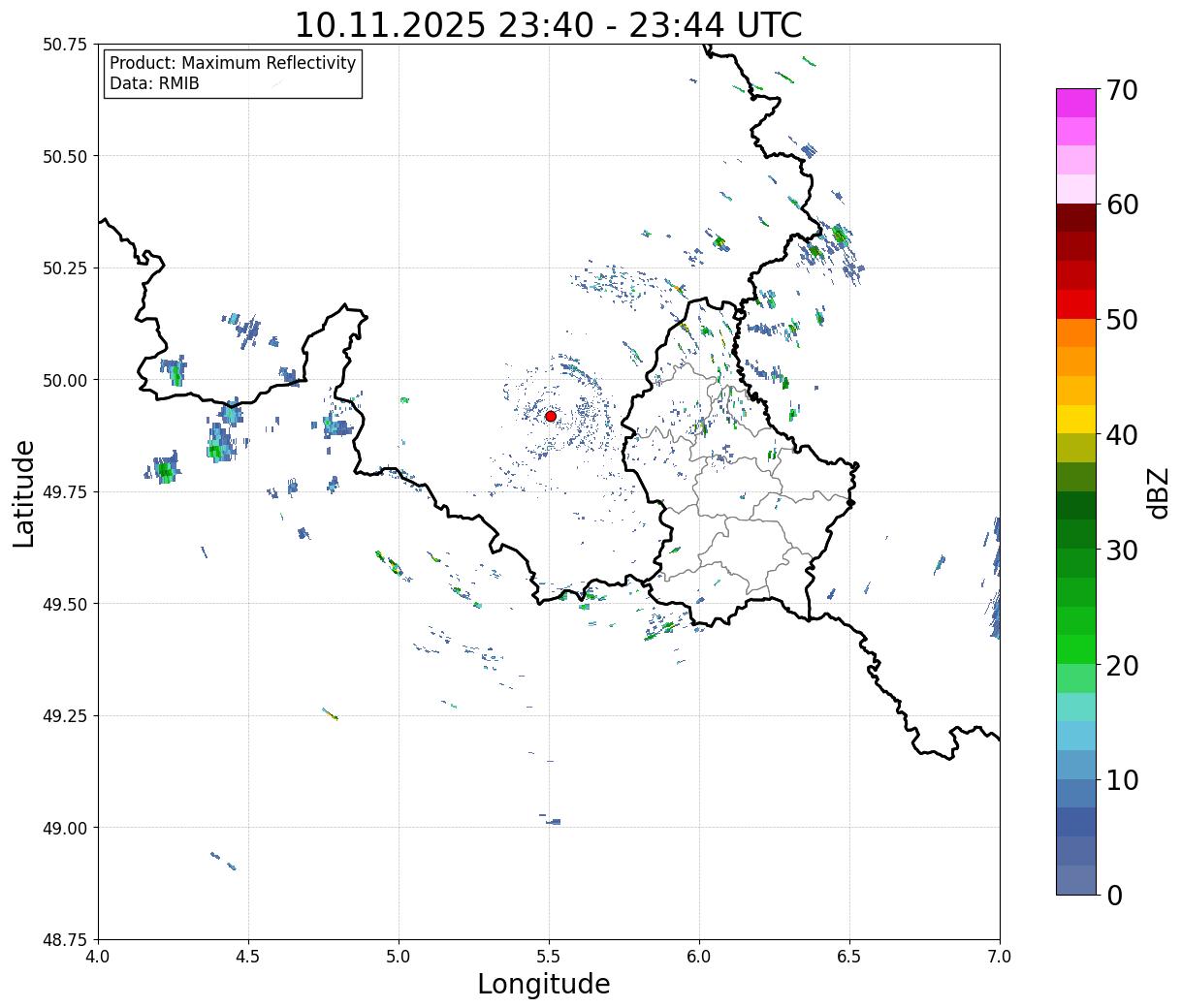The image size is (1182, 1008).
Task: Click the longitude tick label '5.0'
Action: click(399, 956)
